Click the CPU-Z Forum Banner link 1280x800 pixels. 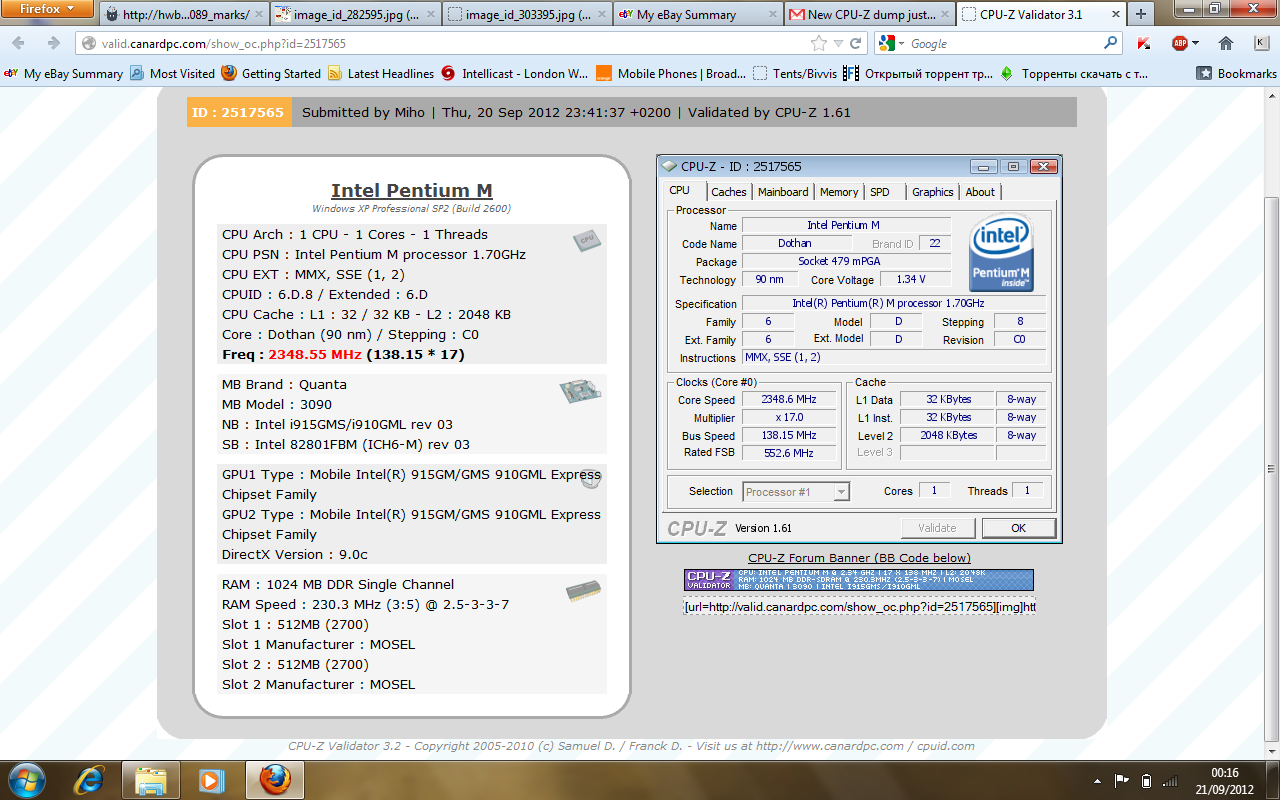(x=859, y=558)
